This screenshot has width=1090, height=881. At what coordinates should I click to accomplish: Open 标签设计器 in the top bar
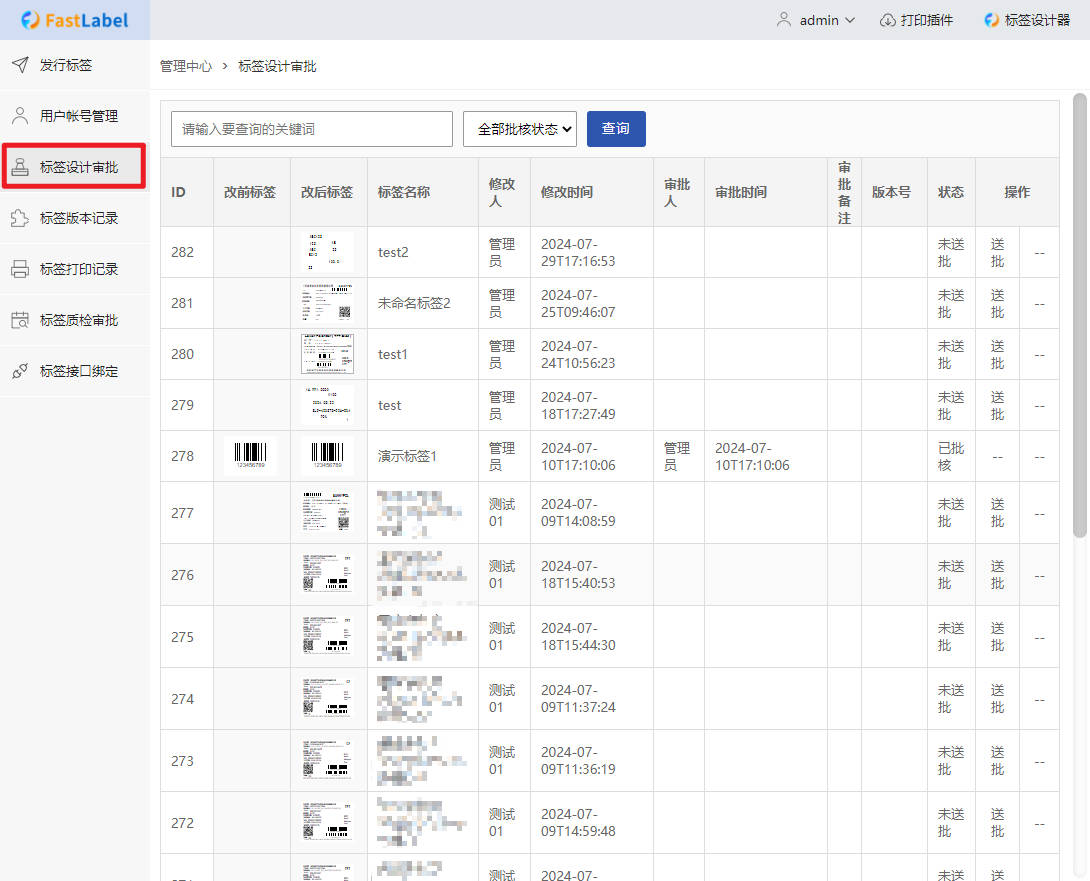tap(1027, 20)
